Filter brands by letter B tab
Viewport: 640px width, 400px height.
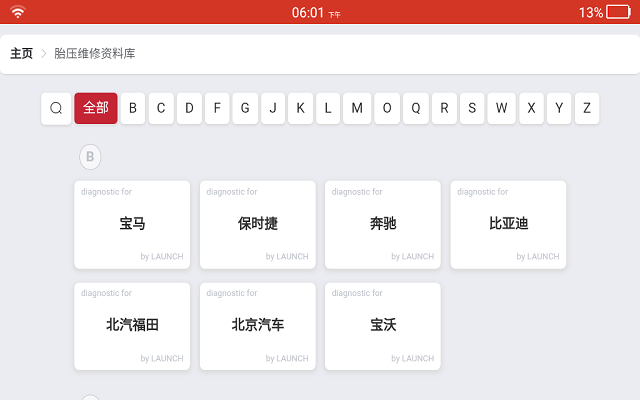(133, 108)
